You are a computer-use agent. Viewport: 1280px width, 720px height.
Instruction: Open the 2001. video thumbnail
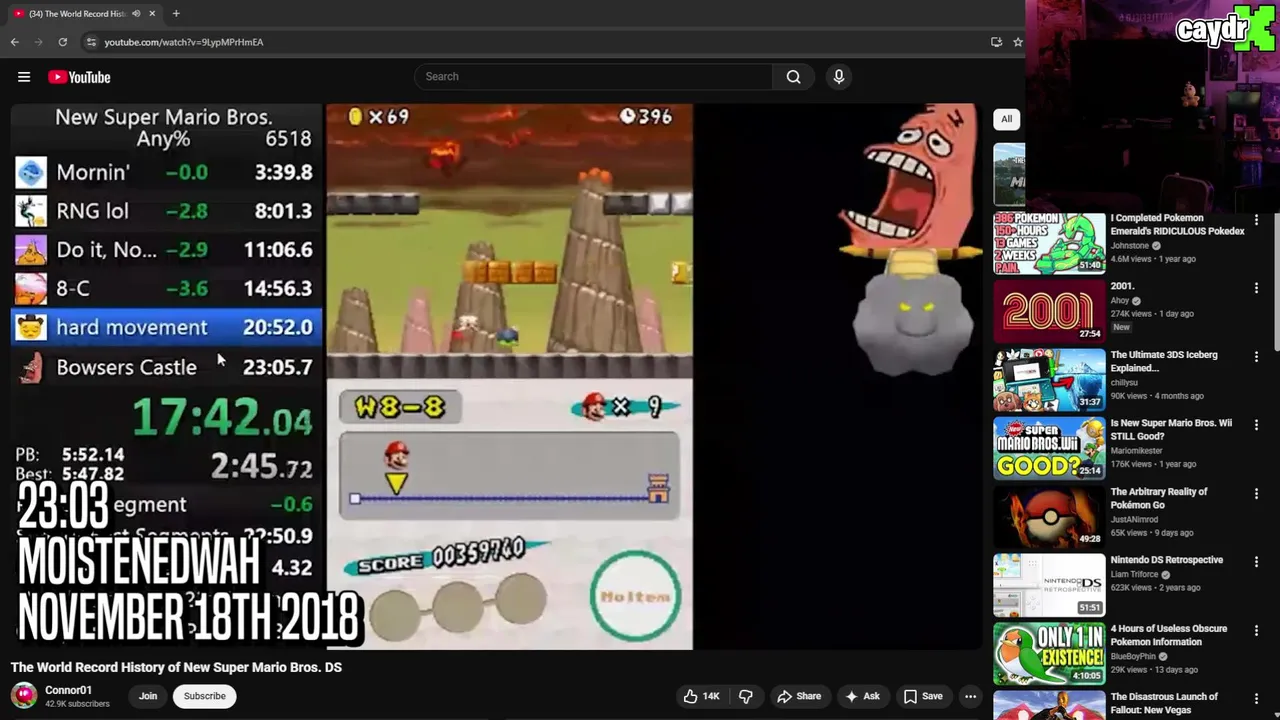point(1049,311)
